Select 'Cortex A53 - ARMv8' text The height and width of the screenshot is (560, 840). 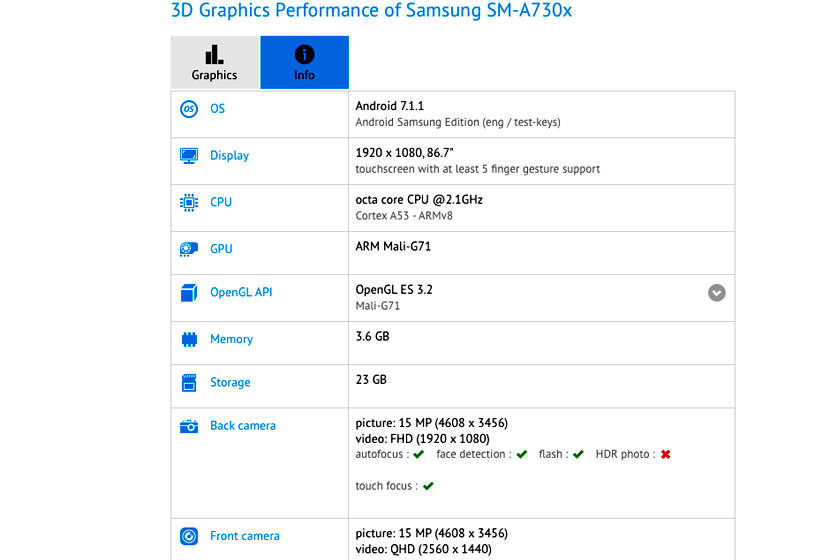pos(404,216)
